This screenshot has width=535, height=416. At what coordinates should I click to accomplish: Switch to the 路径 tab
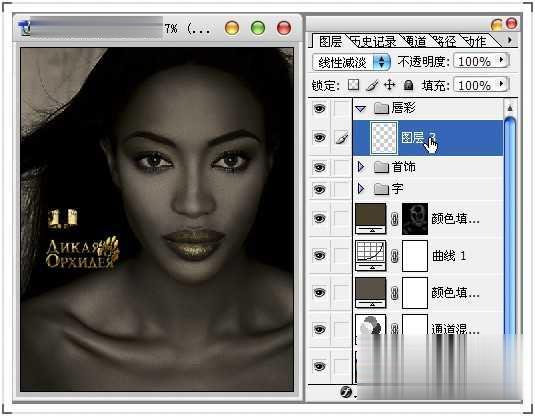[x=445, y=41]
